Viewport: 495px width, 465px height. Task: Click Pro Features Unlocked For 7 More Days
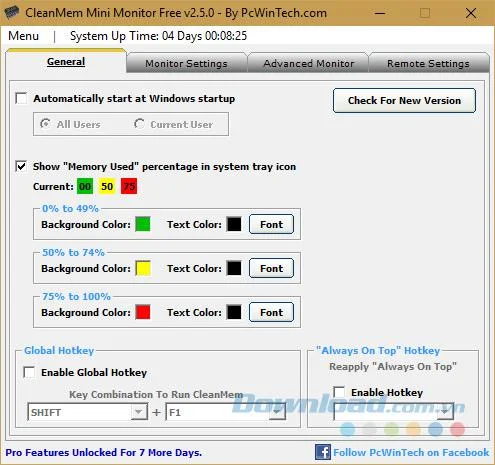[x=104, y=452]
